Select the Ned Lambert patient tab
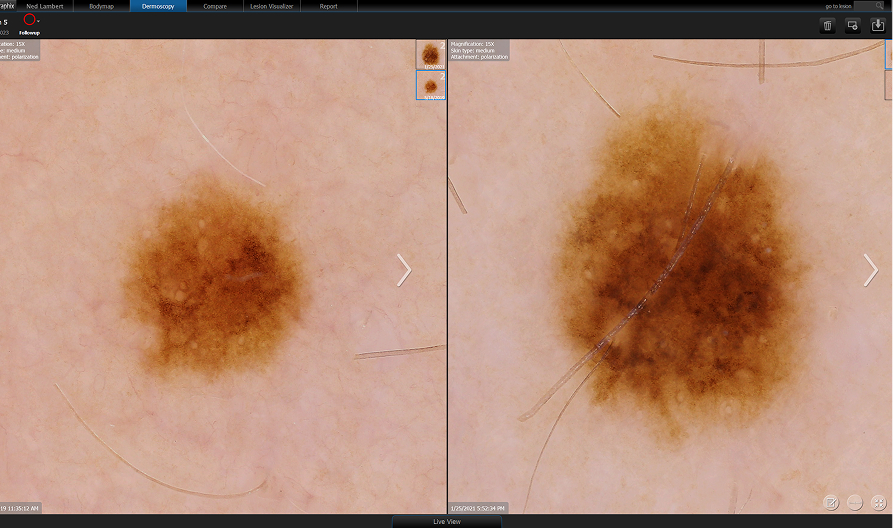Image resolution: width=893 pixels, height=528 pixels. (44, 6)
